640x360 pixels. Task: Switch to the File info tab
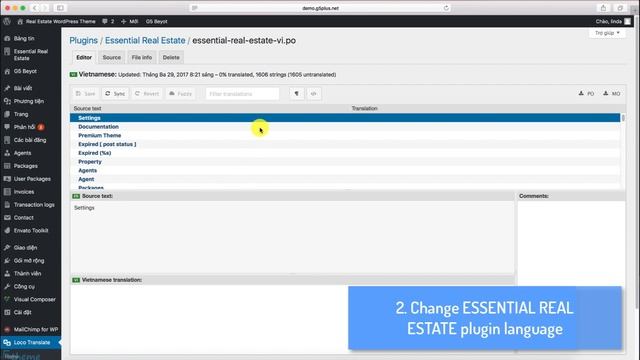[142, 58]
